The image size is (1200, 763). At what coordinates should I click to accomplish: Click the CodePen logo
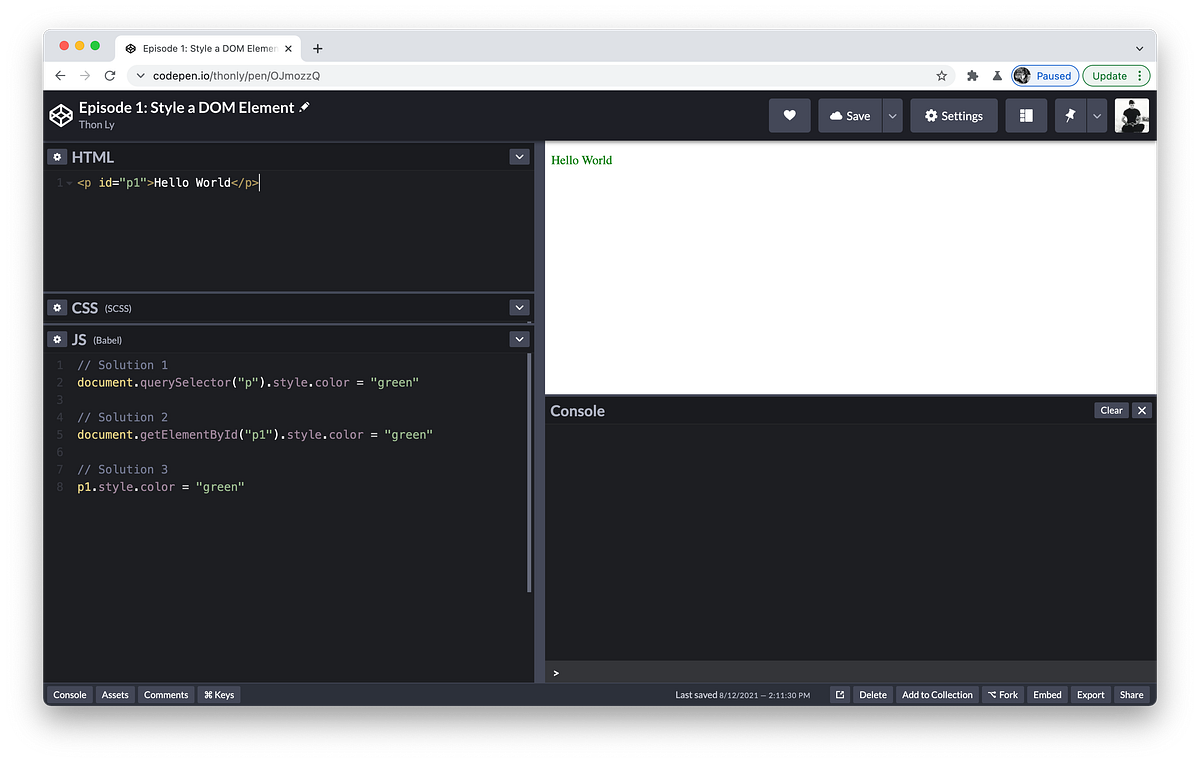[61, 115]
